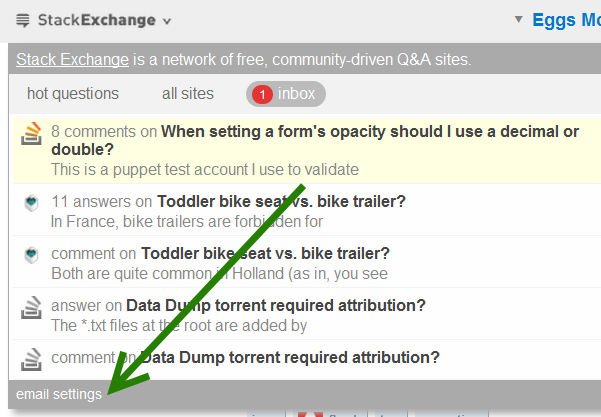Click Stack Overflow icon beside opacity comment
601x417 pixels.
tap(30, 133)
